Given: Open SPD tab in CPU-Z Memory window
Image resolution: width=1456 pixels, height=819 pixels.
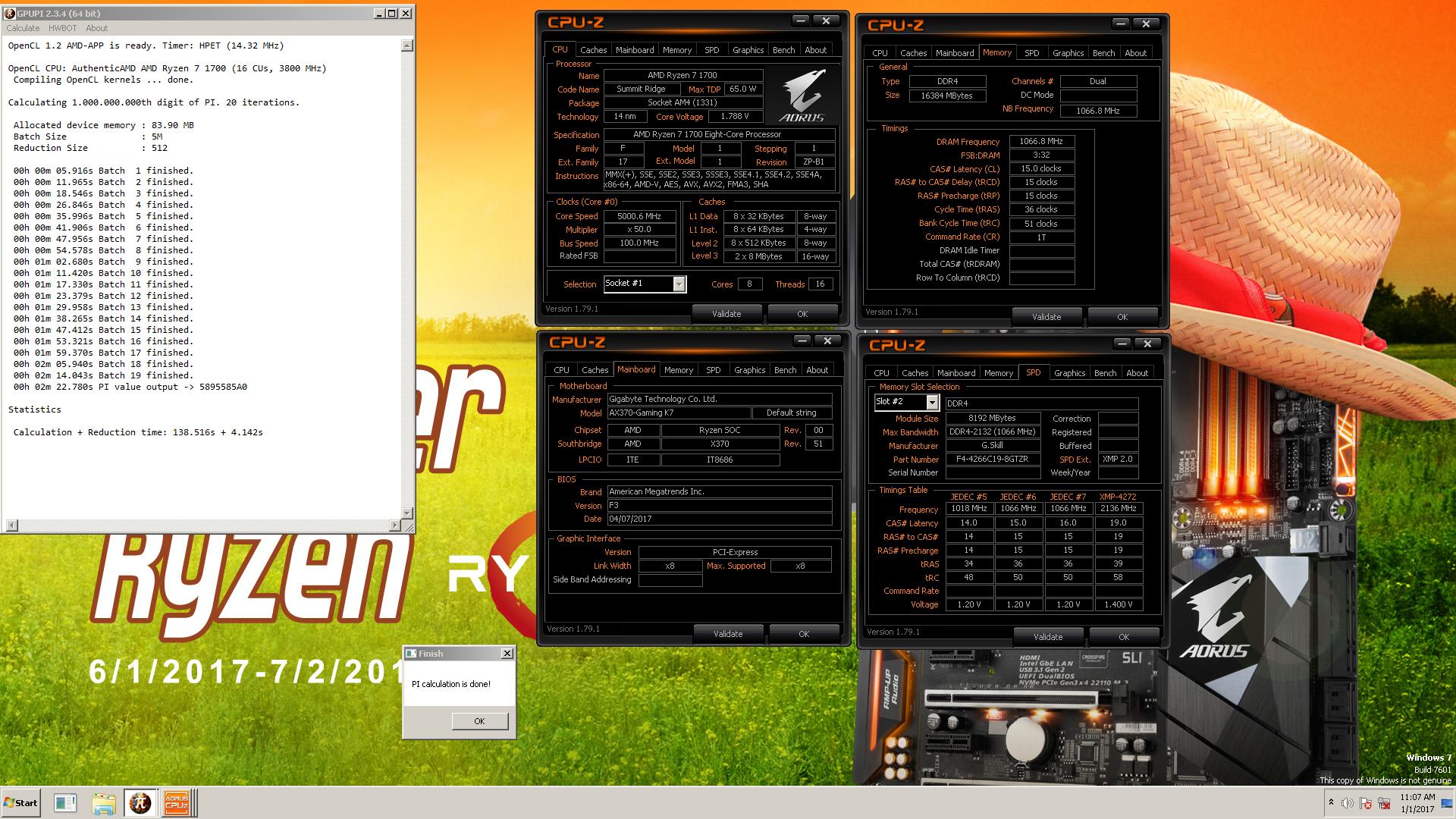Looking at the screenshot, I should [x=1031, y=53].
